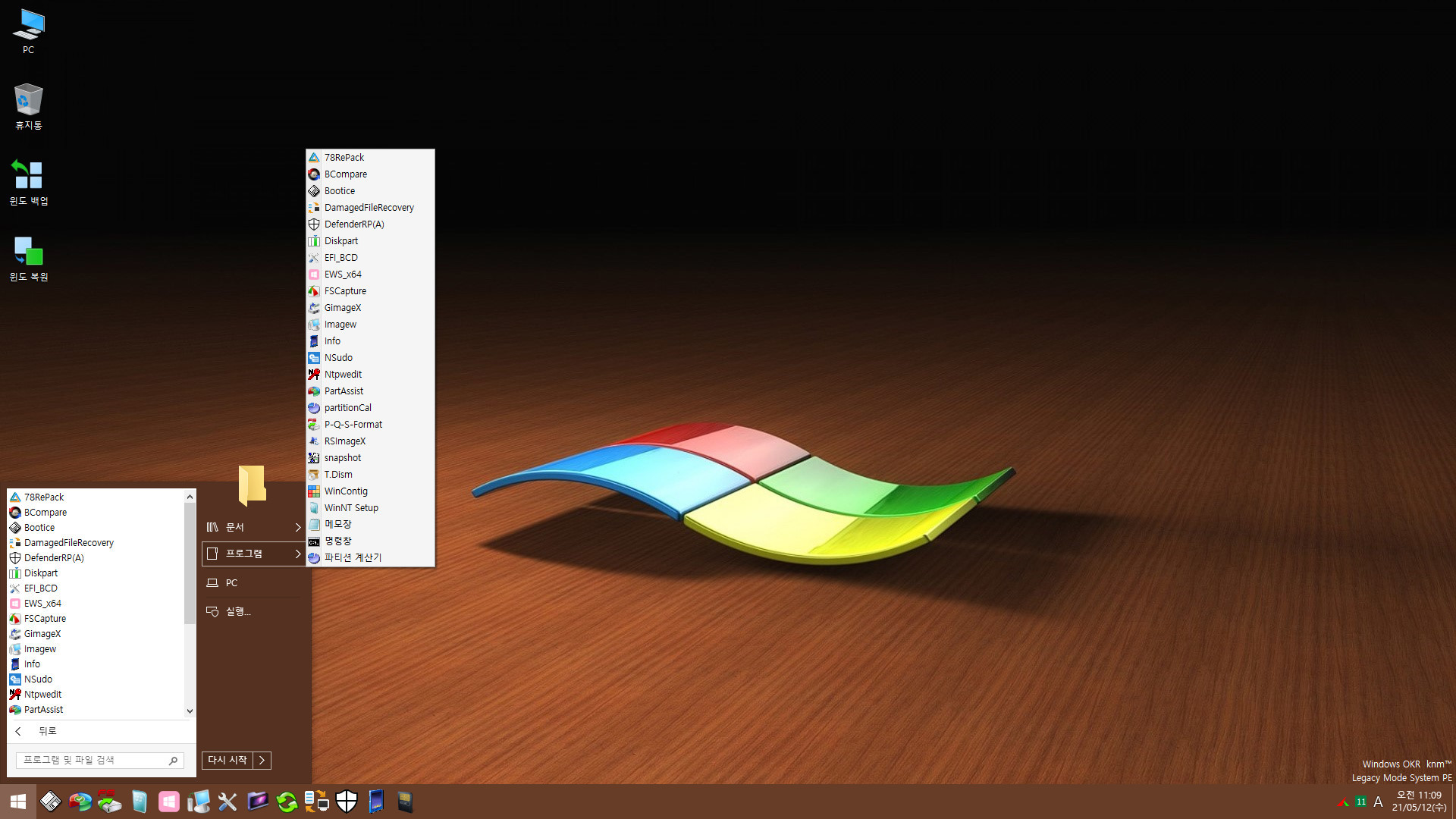Launch WinContig from the submenu
The width and height of the screenshot is (1456, 819).
click(370, 491)
